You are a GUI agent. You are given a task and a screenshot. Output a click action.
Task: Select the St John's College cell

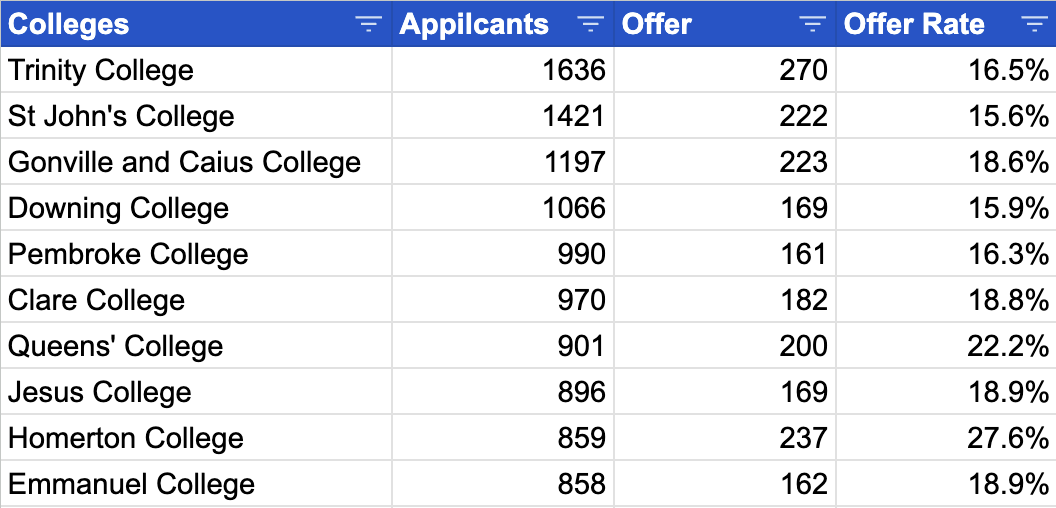click(x=121, y=116)
